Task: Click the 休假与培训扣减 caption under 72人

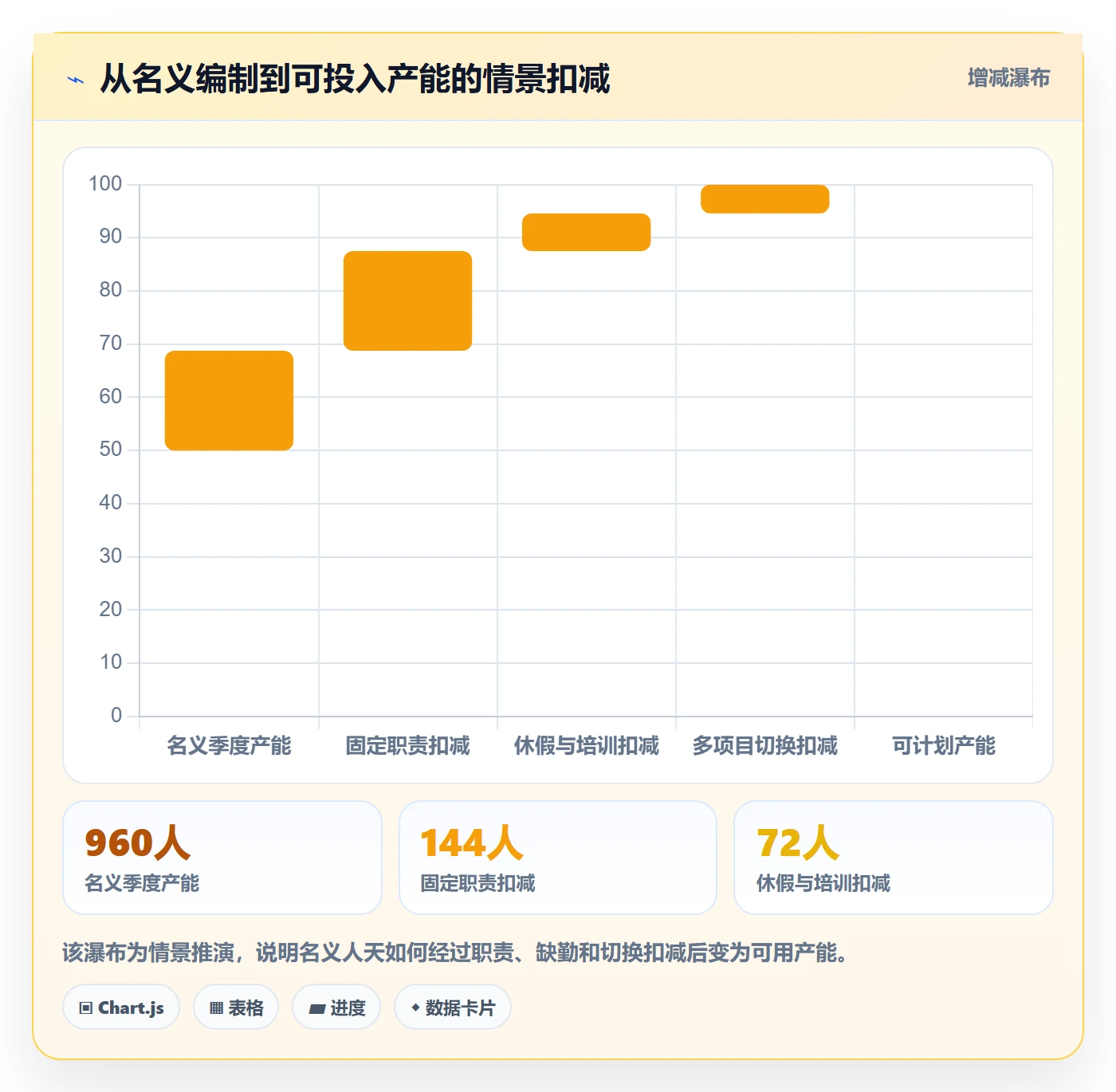Action: [x=823, y=883]
